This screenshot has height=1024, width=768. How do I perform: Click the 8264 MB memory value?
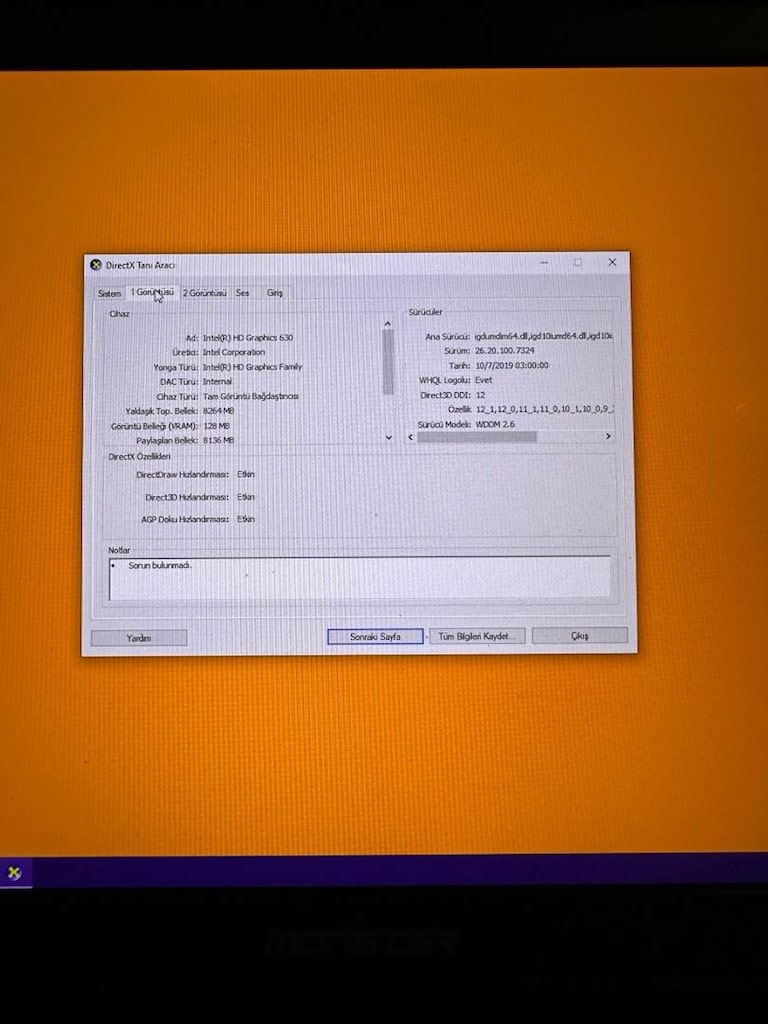(x=218, y=411)
